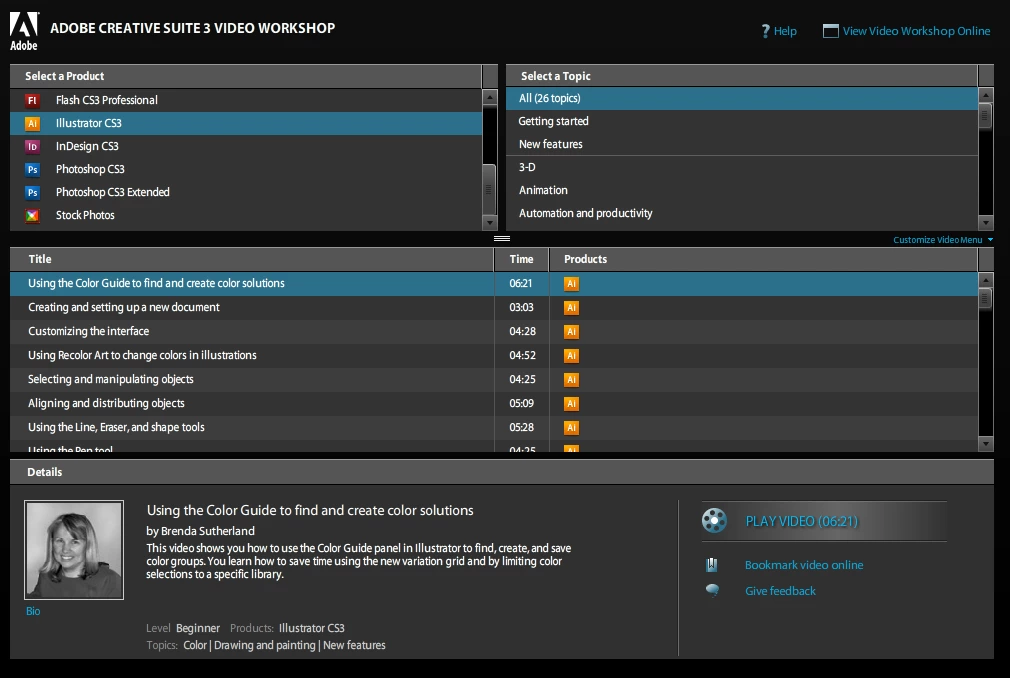This screenshot has width=1010, height=678.
Task: Click the Help question mark icon
Action: click(765, 31)
